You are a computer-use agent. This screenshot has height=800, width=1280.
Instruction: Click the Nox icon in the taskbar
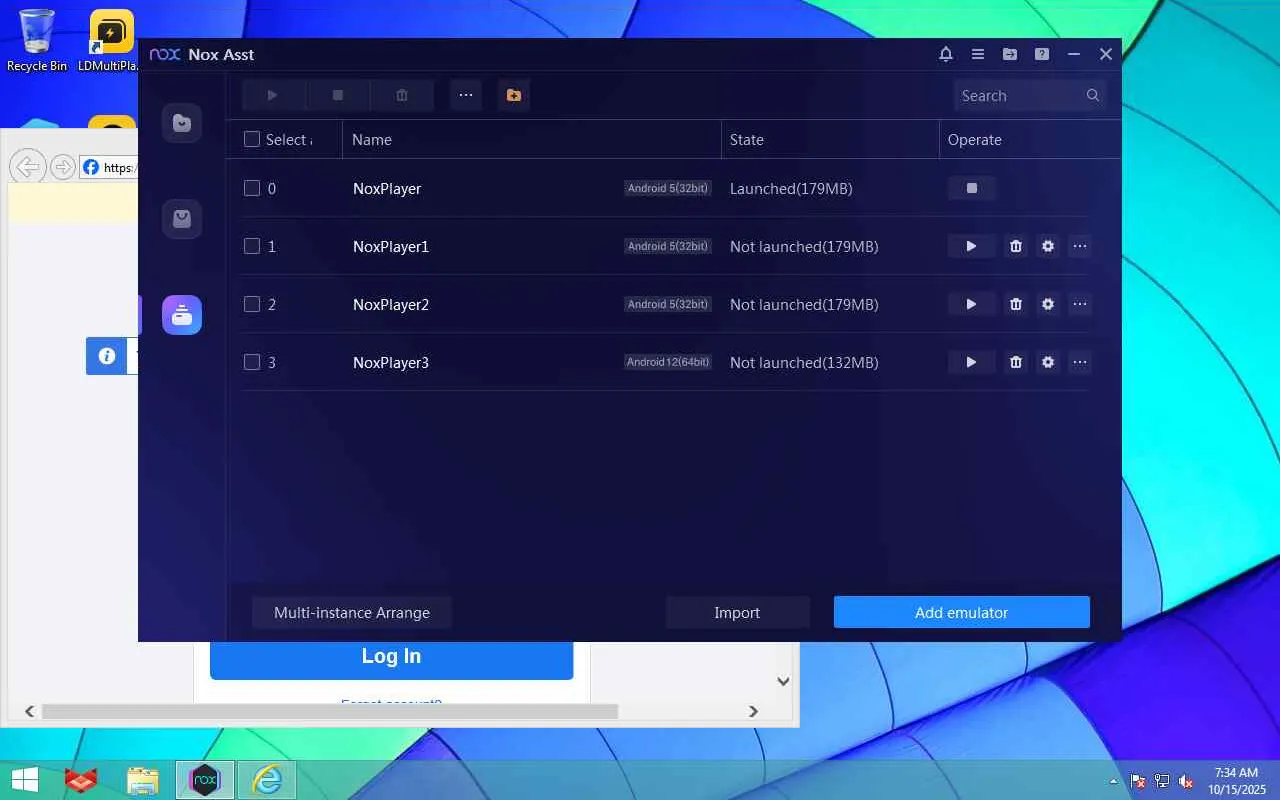tap(205, 780)
